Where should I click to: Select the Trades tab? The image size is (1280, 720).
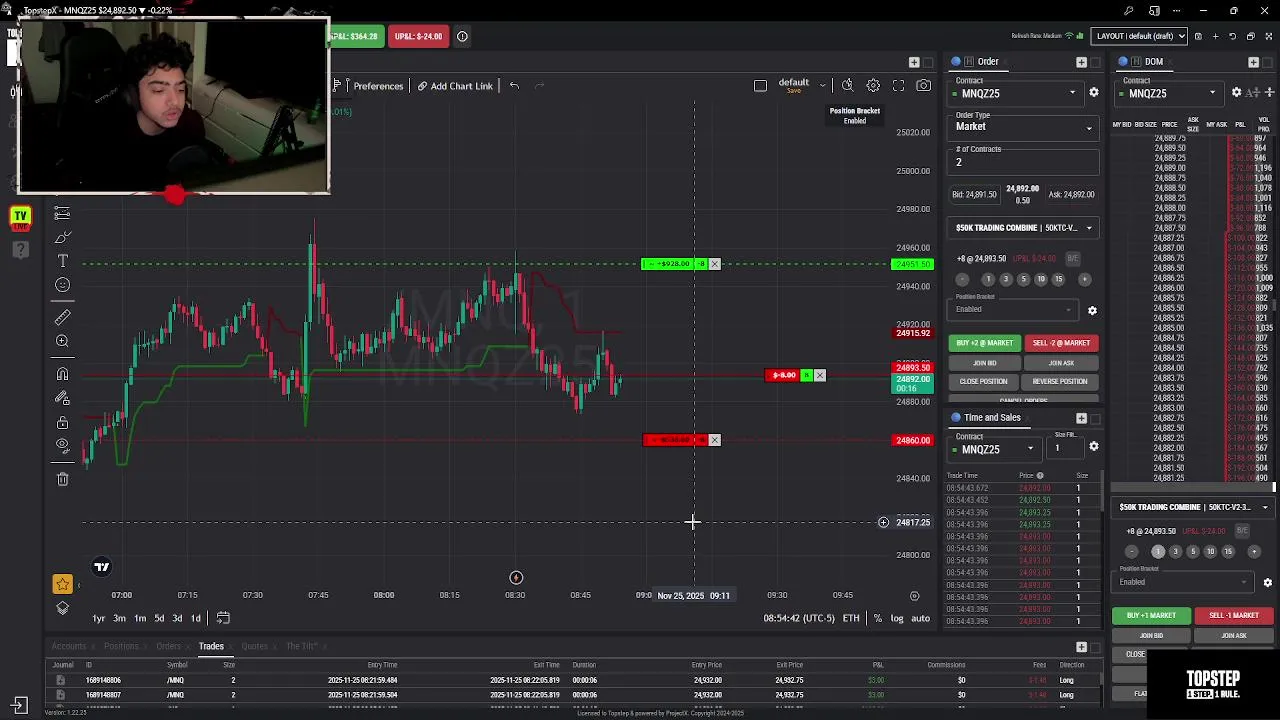[211, 646]
